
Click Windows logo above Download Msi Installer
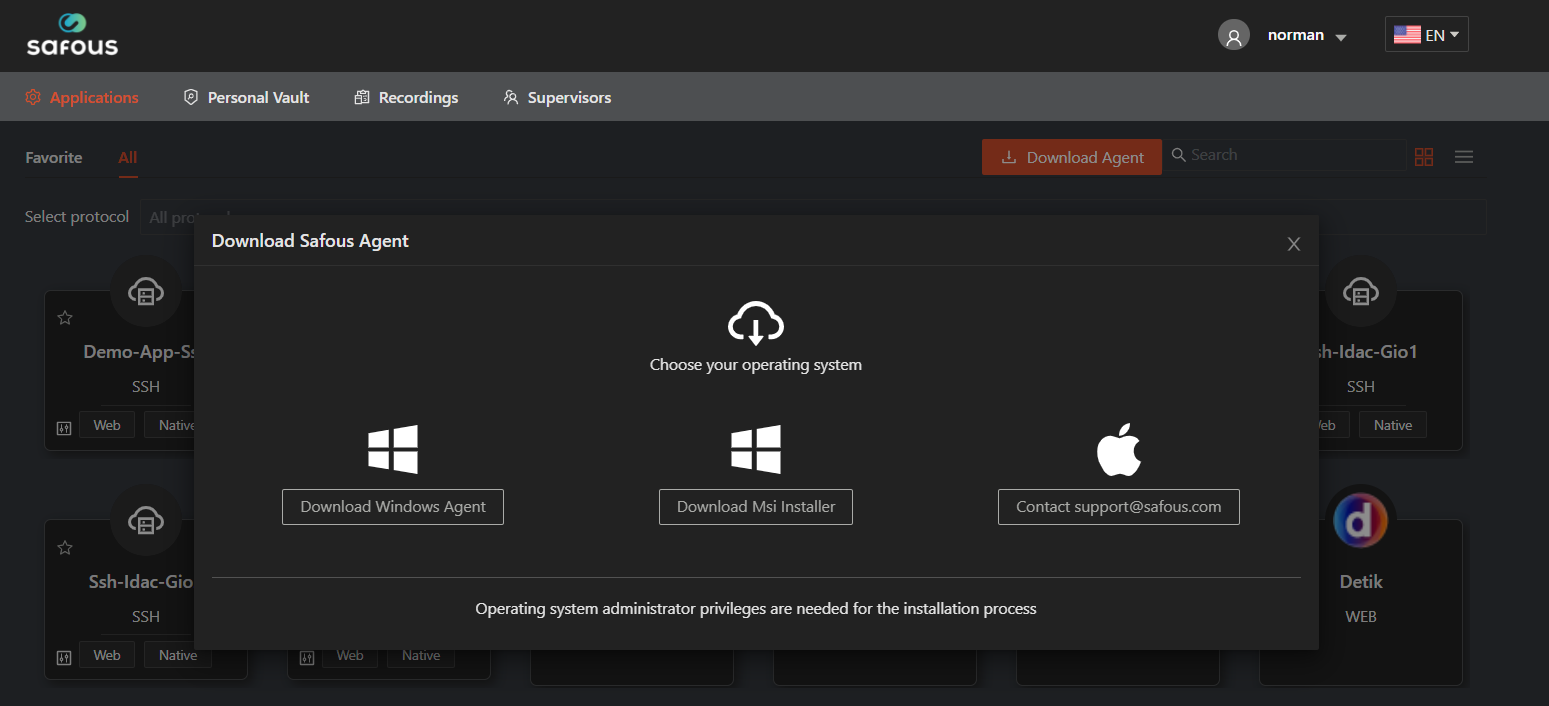[755, 450]
